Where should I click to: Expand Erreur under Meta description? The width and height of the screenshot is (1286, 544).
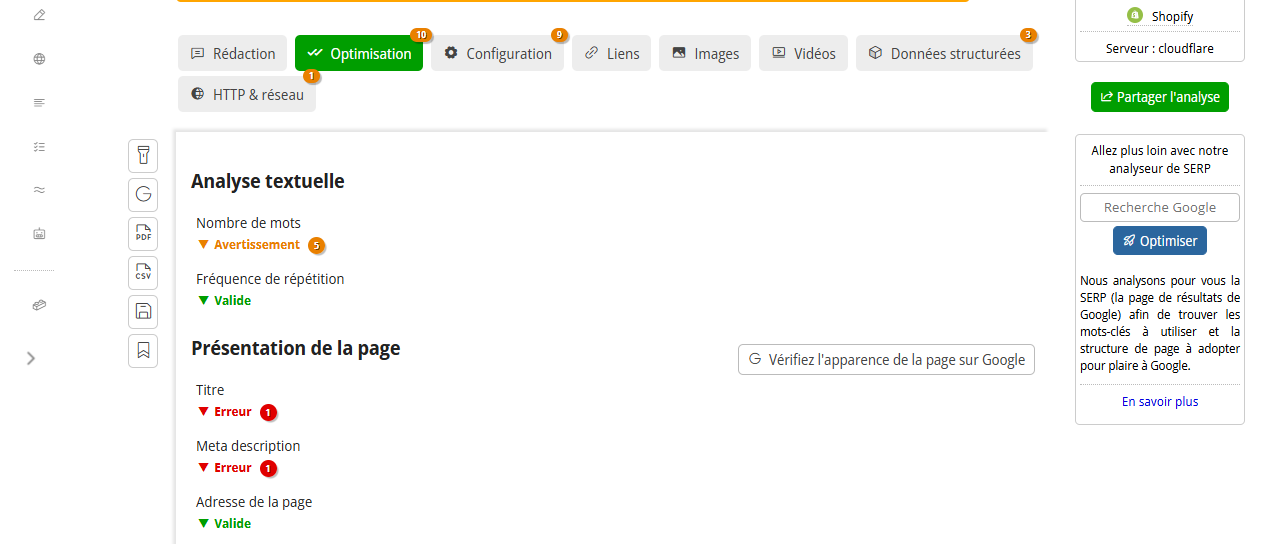click(225, 468)
